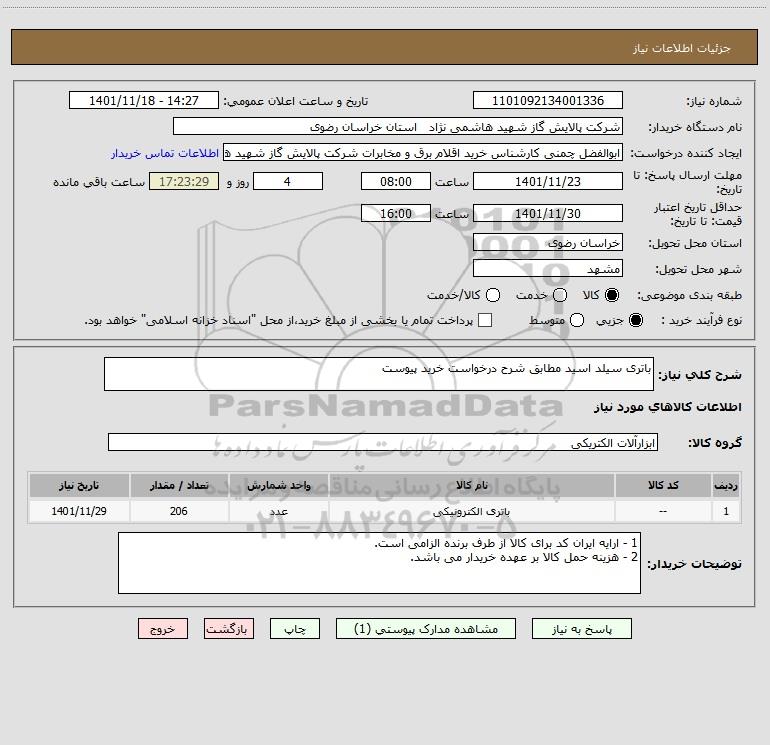Image resolution: width=770 pixels, height=745 pixels.
Task: Click the تاریخ نیاز column header
Action: [79, 485]
